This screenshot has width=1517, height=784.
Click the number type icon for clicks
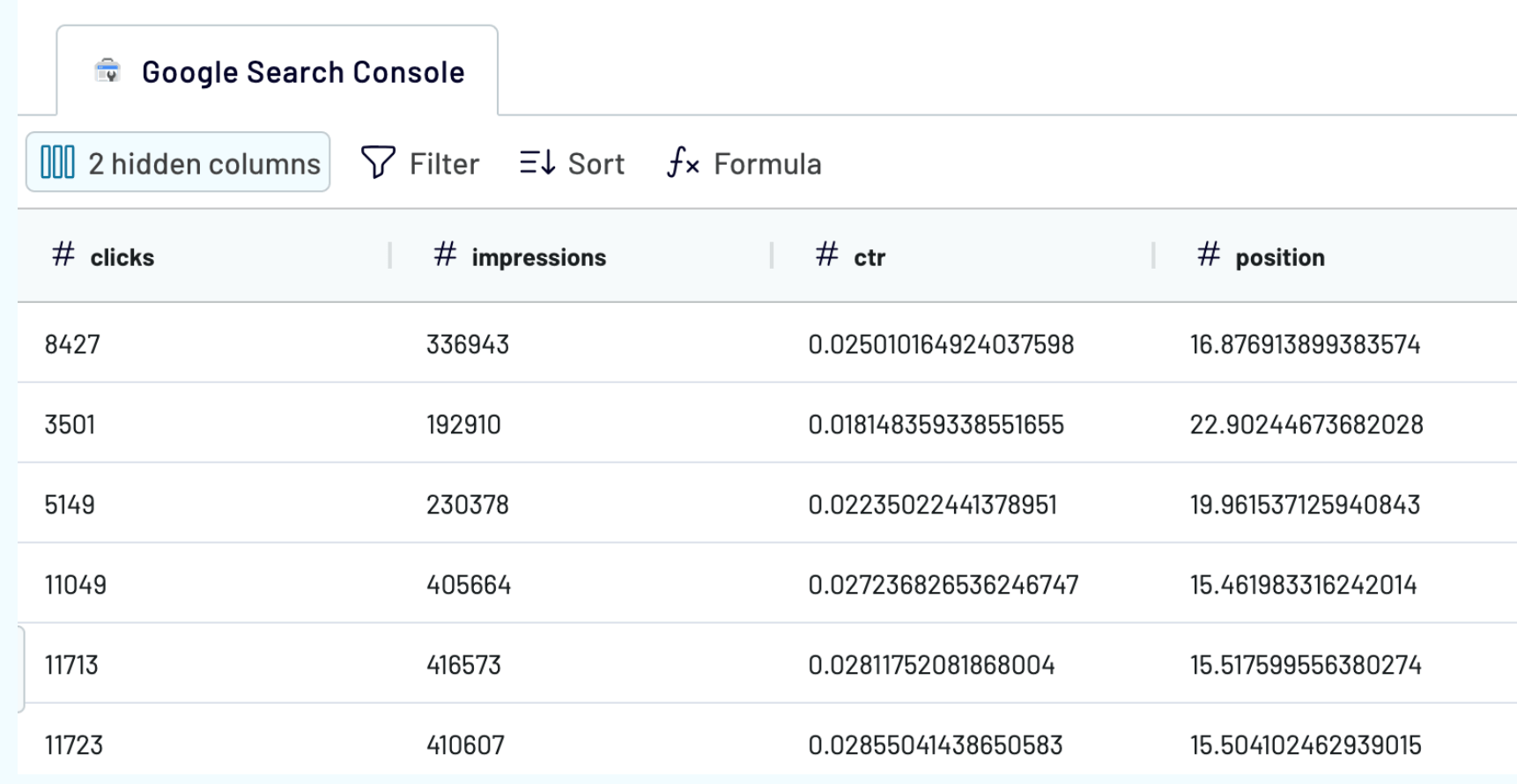click(x=63, y=255)
